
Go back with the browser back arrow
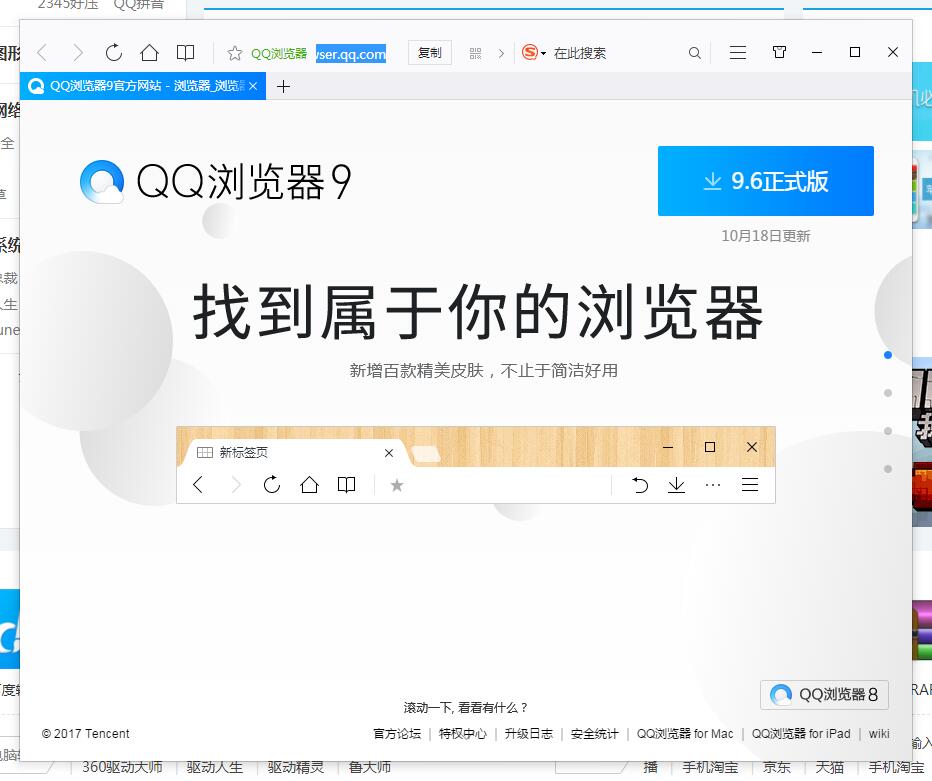point(42,53)
